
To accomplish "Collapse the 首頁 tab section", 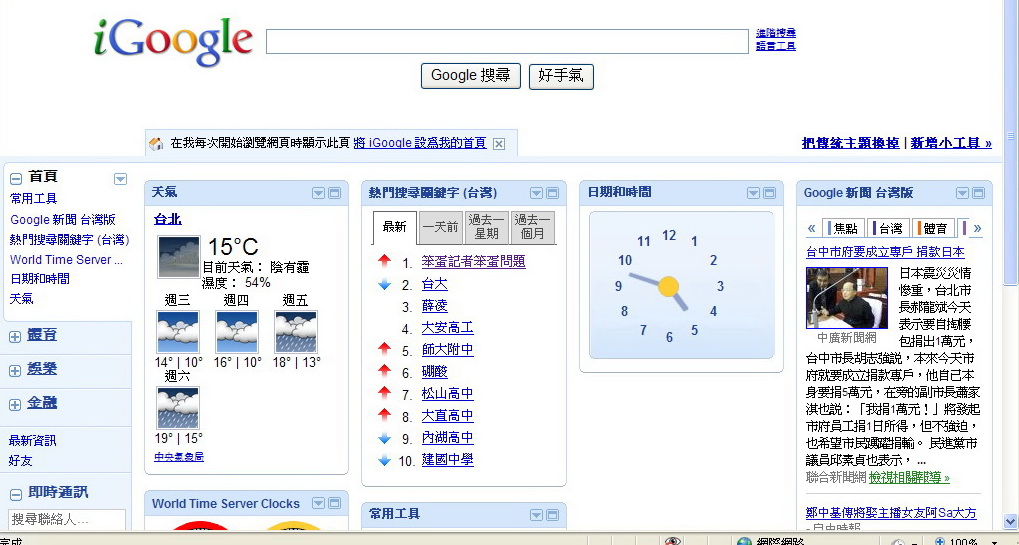I will tap(16, 179).
